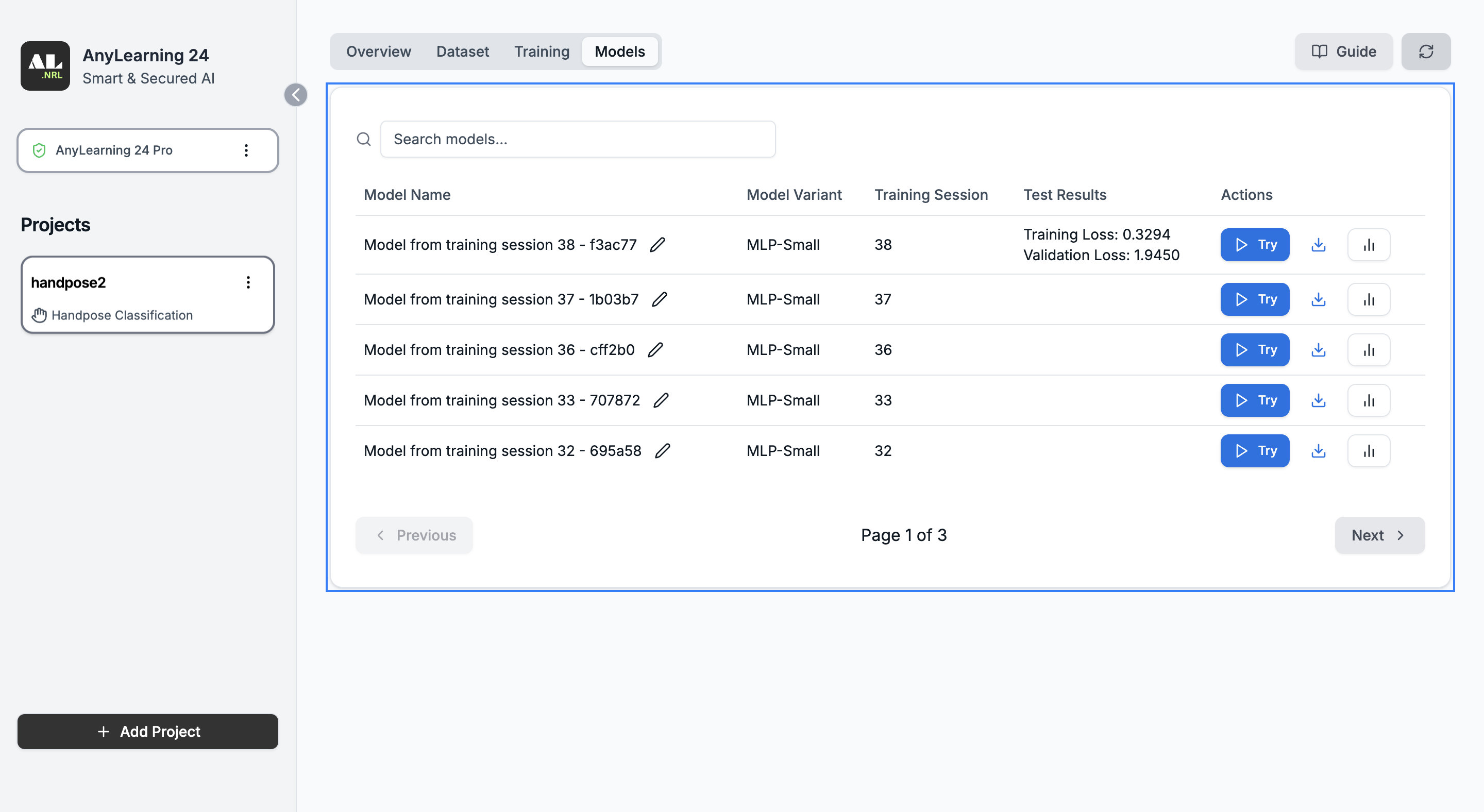Go to the Dataset tab
This screenshot has height=812, width=1484.
coord(462,52)
